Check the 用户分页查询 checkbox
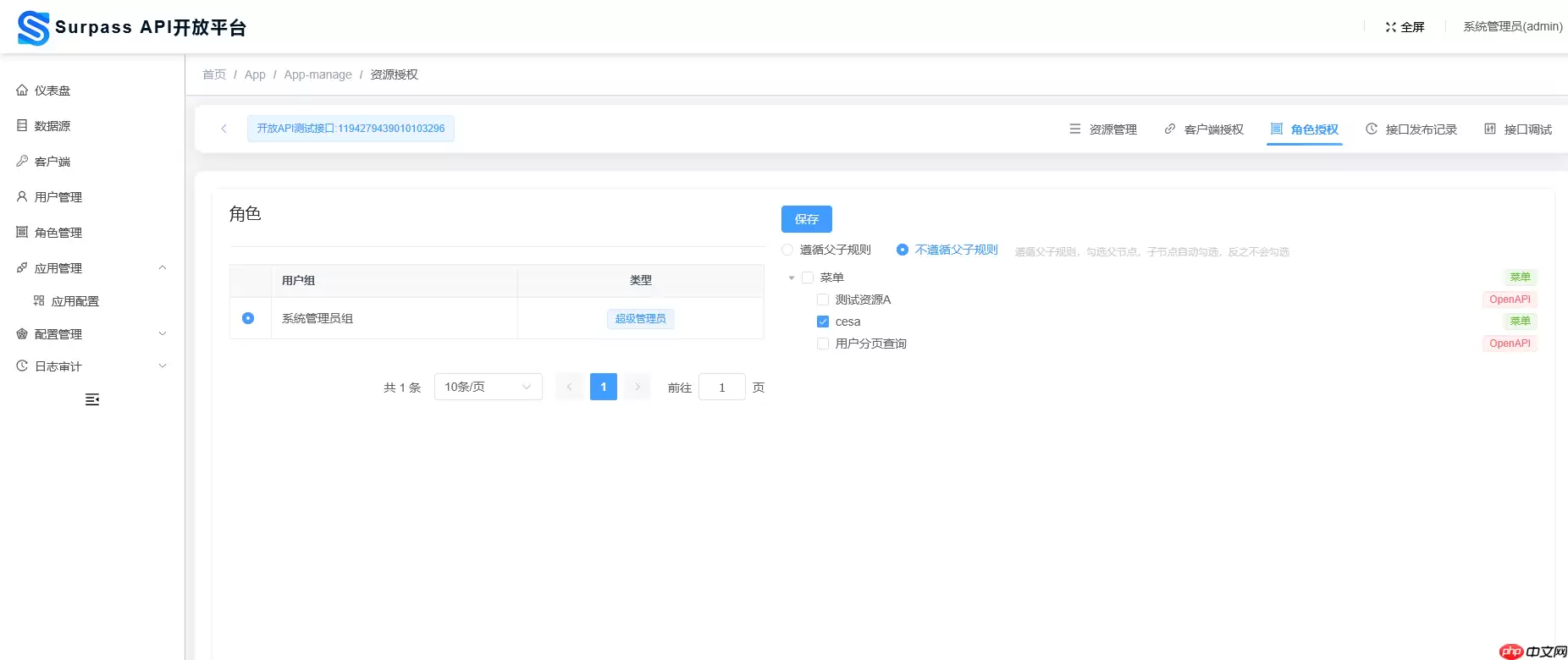Screen dimensions: 1568x660 pos(823,344)
